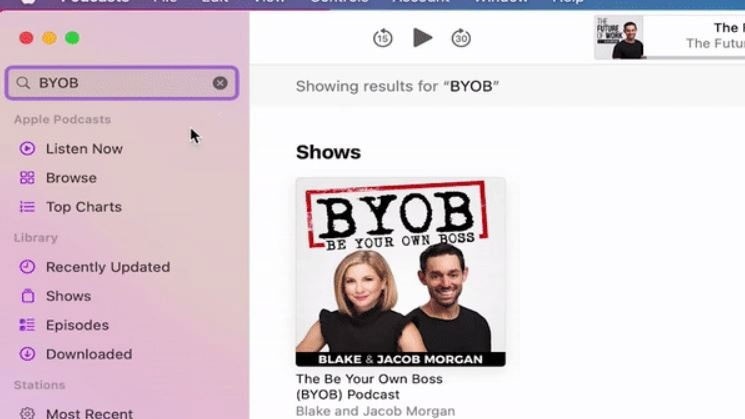The height and width of the screenshot is (419, 745).
Task: Click the Shows results heading
Action: pyautogui.click(x=328, y=152)
